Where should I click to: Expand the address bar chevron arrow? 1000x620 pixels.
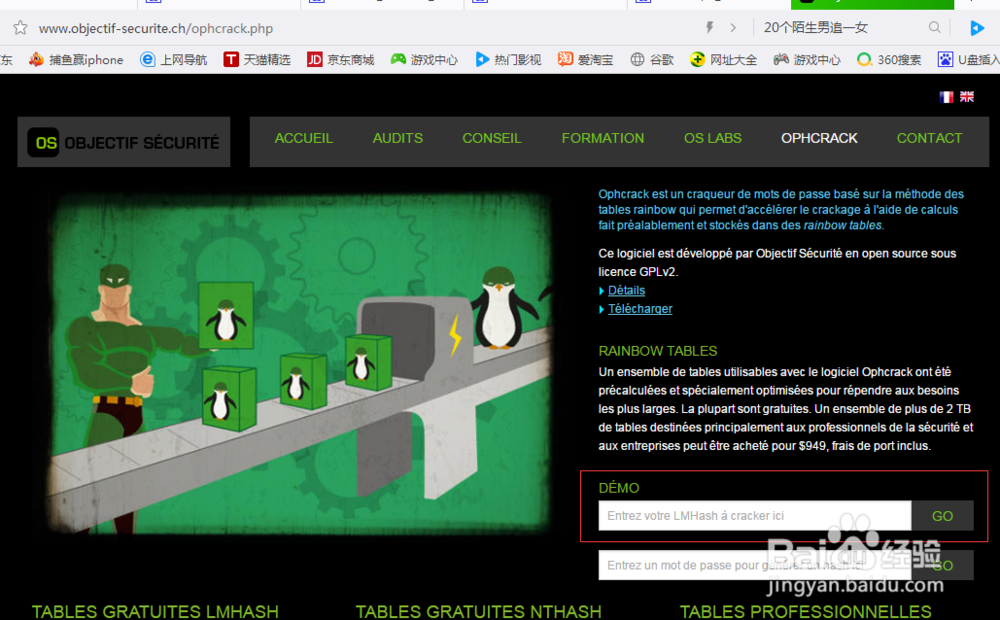coord(733,28)
